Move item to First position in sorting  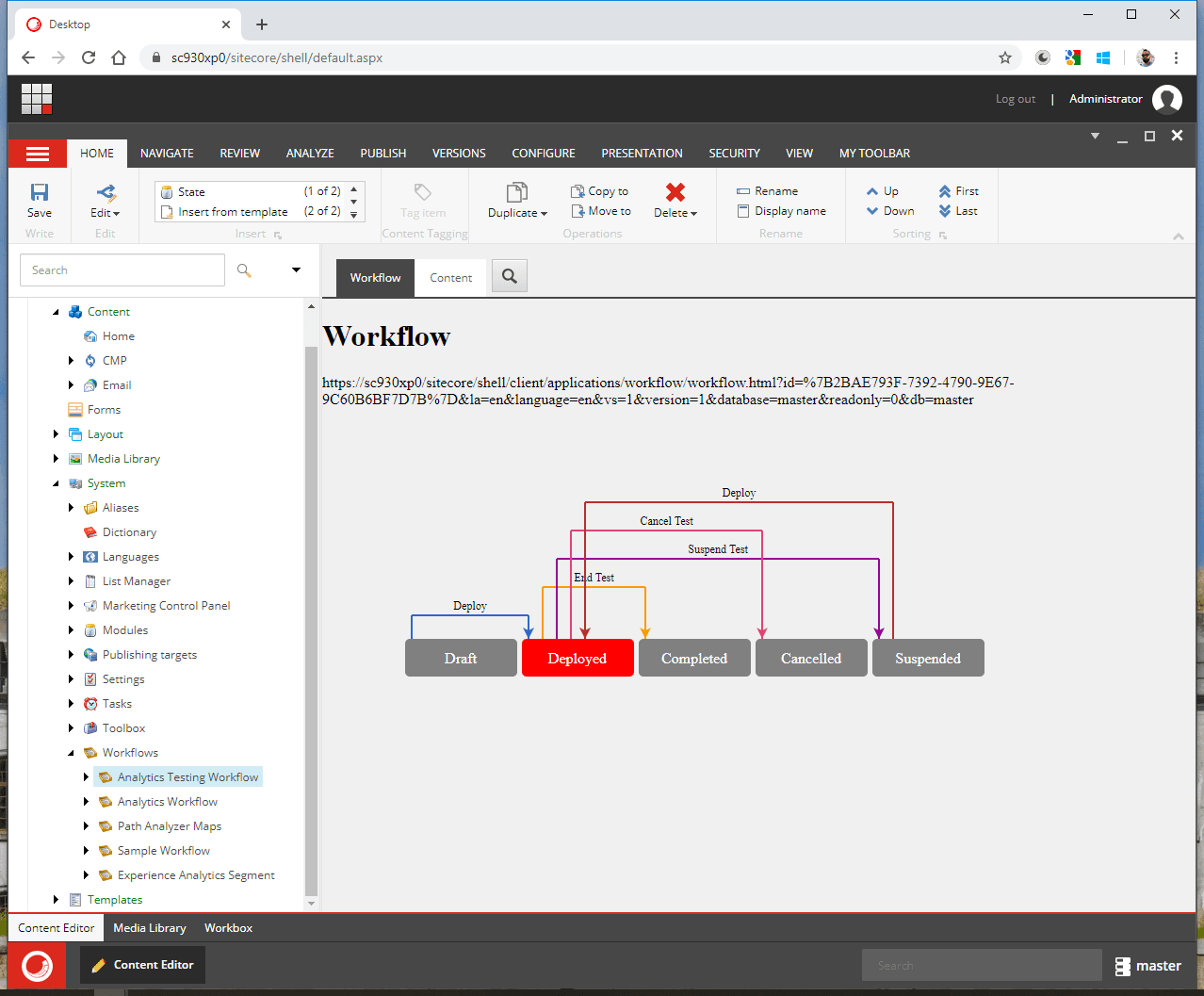point(958,190)
